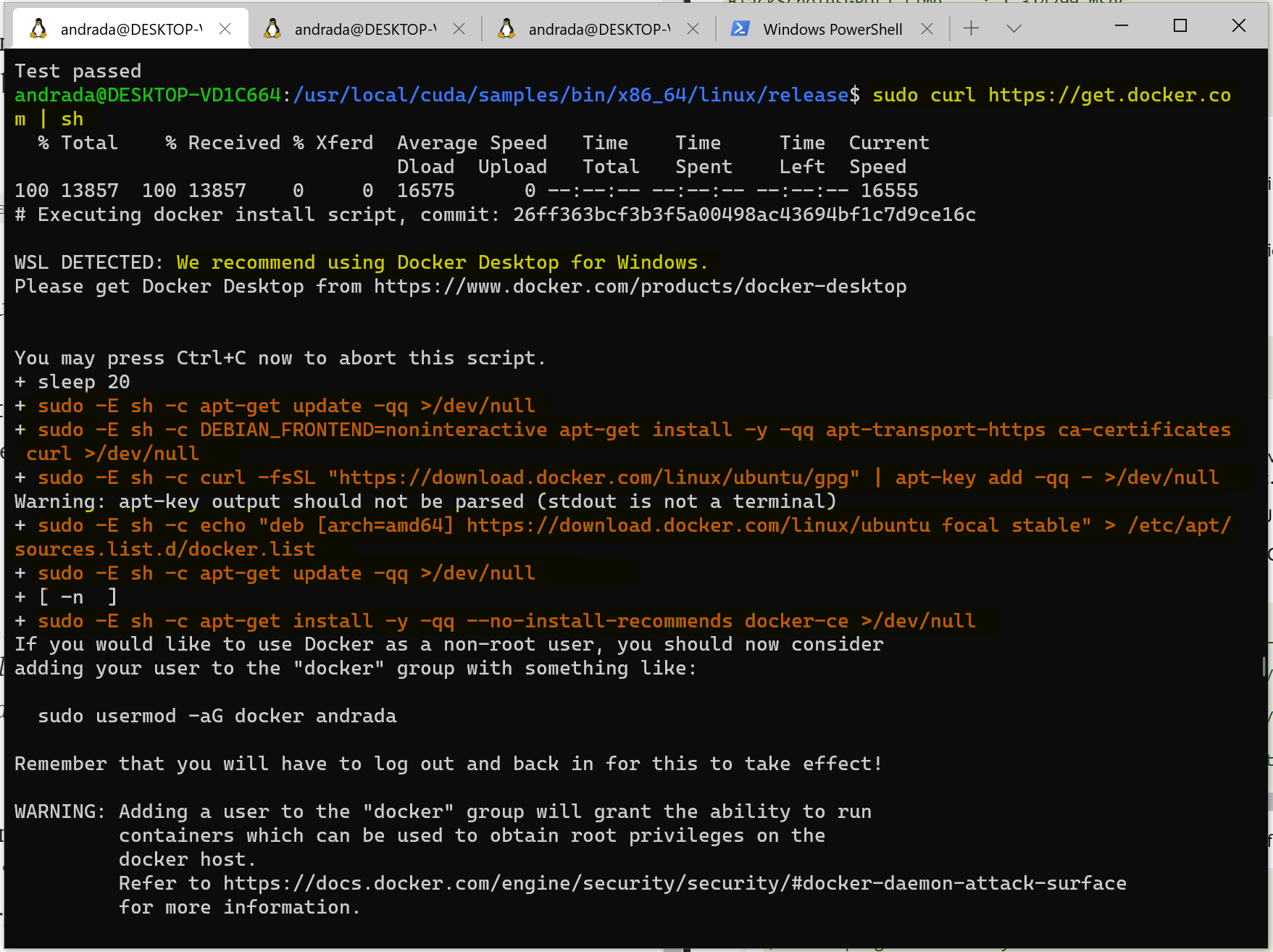This screenshot has width=1273, height=952.
Task: Click the Dload value 16575
Action: (426, 191)
